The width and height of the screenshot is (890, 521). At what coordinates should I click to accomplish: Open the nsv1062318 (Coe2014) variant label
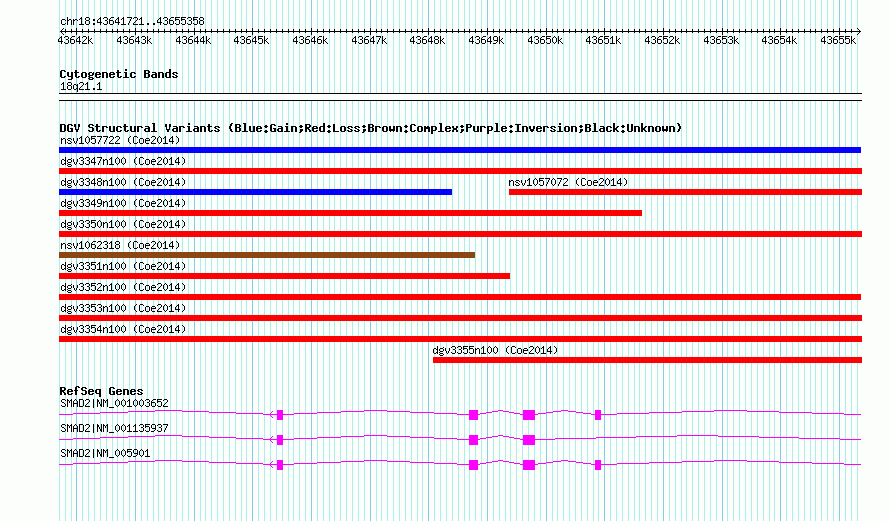[120, 245]
